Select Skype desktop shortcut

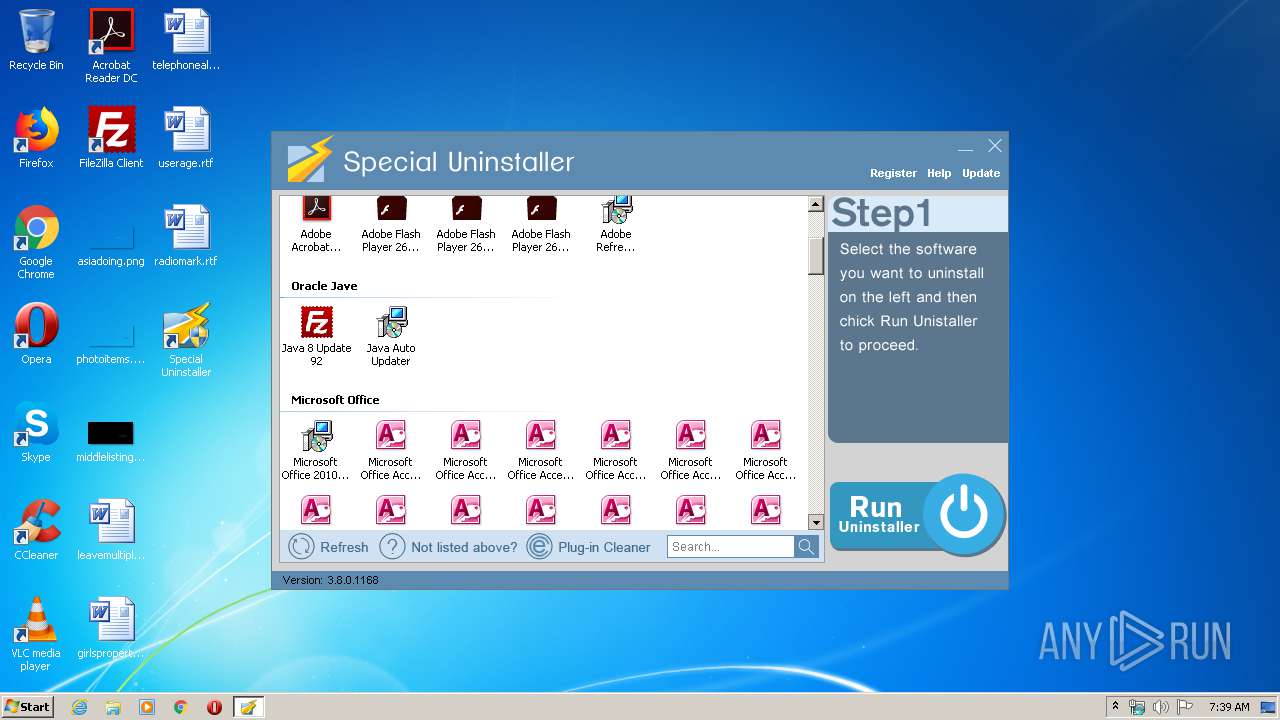(x=36, y=432)
